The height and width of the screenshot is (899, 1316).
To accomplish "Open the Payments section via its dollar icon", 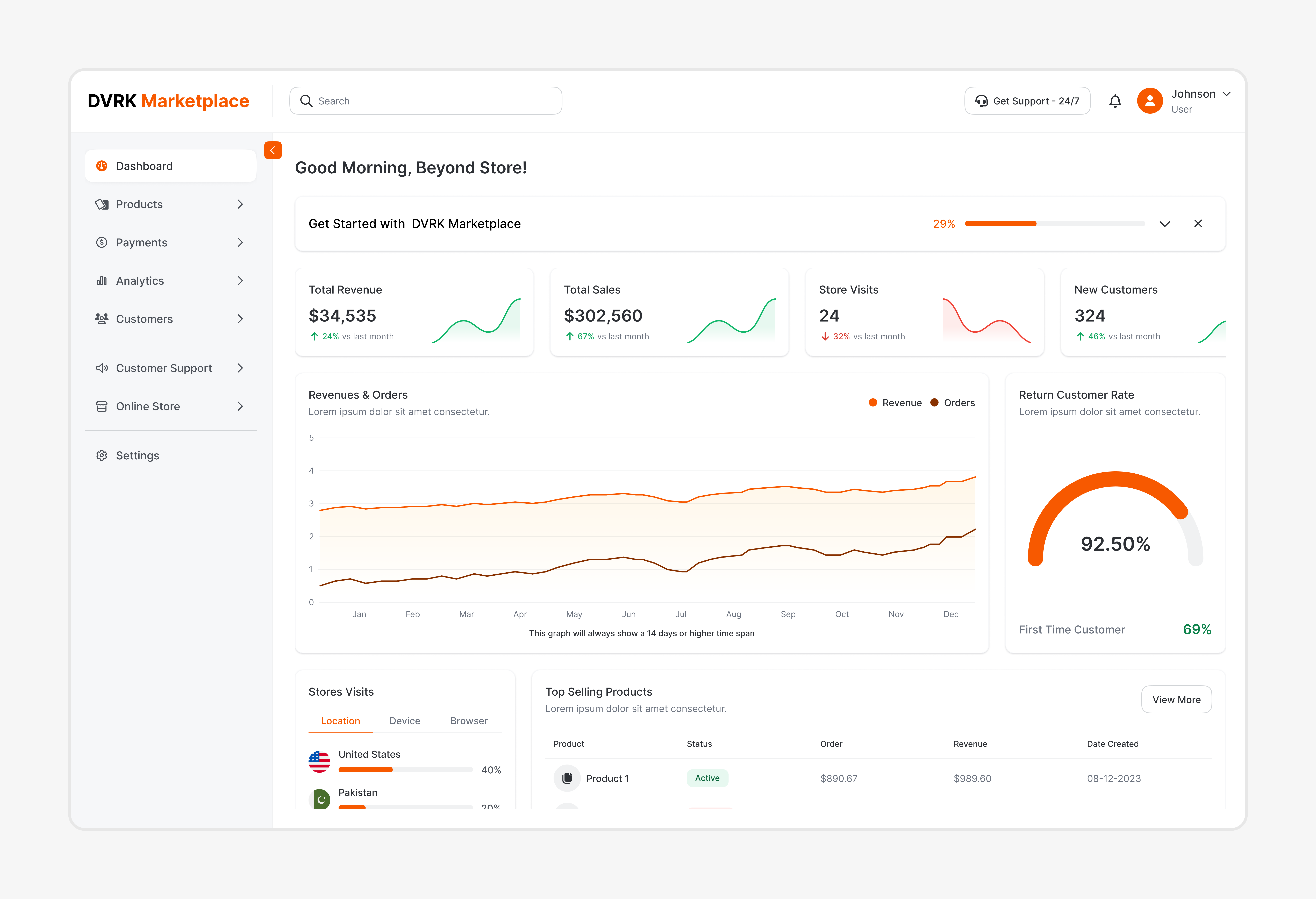I will point(102,242).
